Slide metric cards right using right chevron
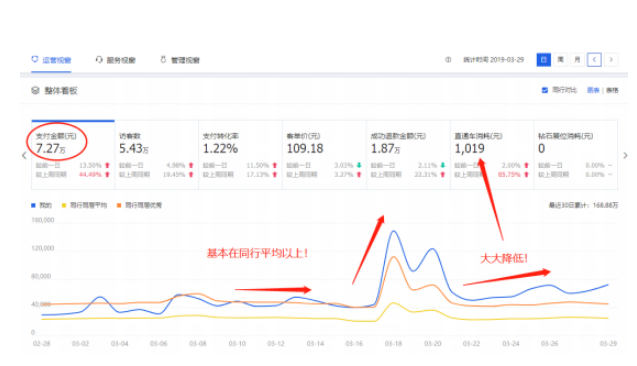Image resolution: width=637 pixels, height=366 pixels. tap(625, 155)
